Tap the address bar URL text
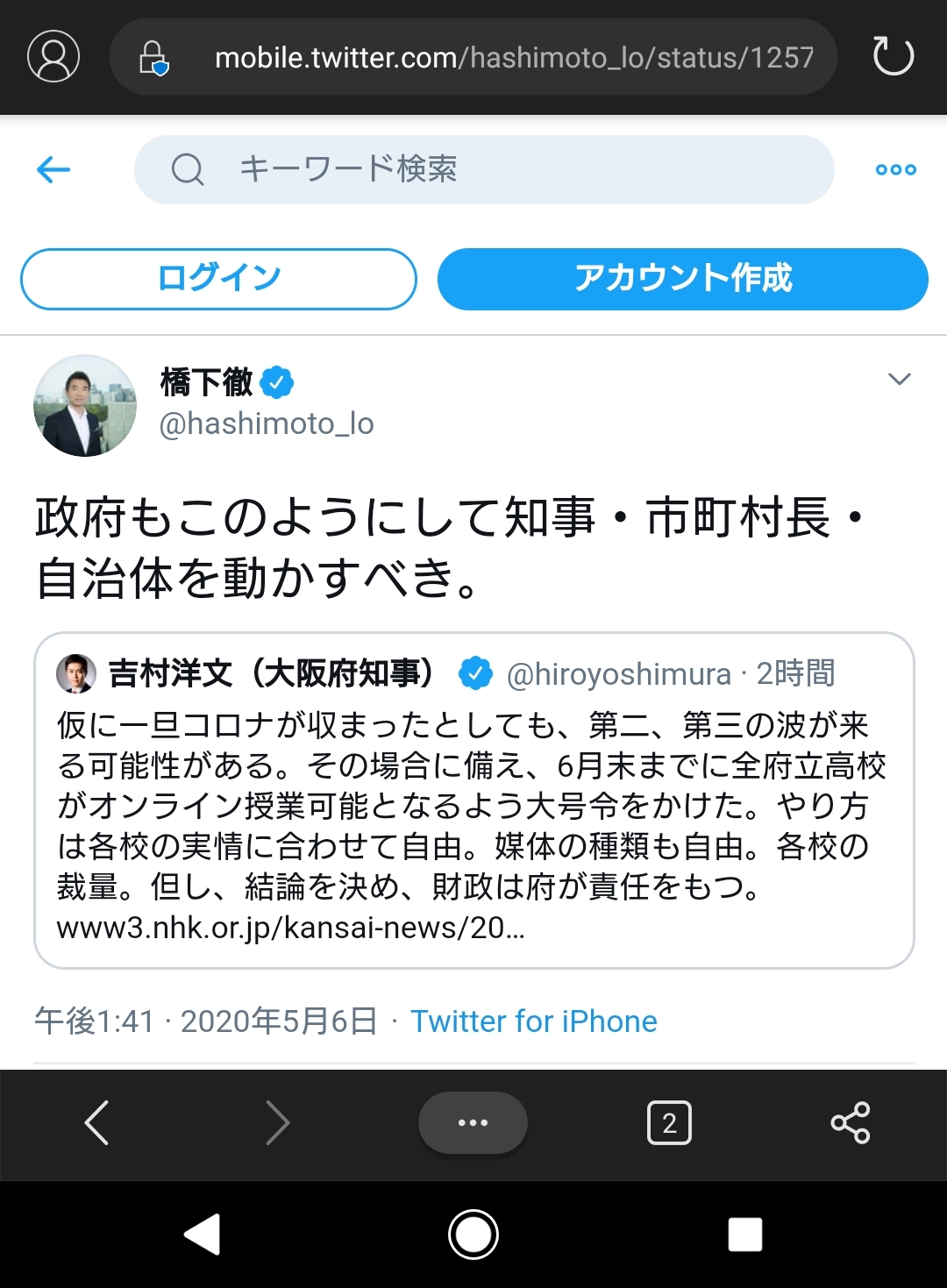This screenshot has height=1288, width=947. pos(513,58)
